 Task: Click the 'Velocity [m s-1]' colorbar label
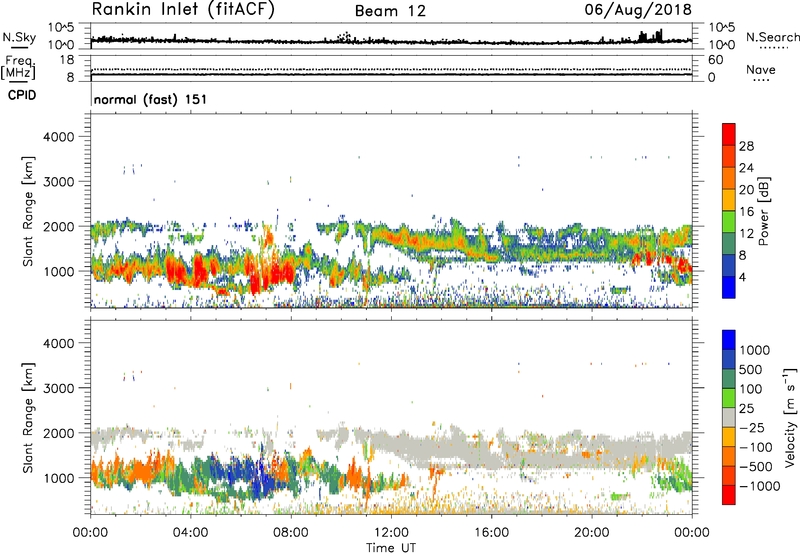point(790,417)
